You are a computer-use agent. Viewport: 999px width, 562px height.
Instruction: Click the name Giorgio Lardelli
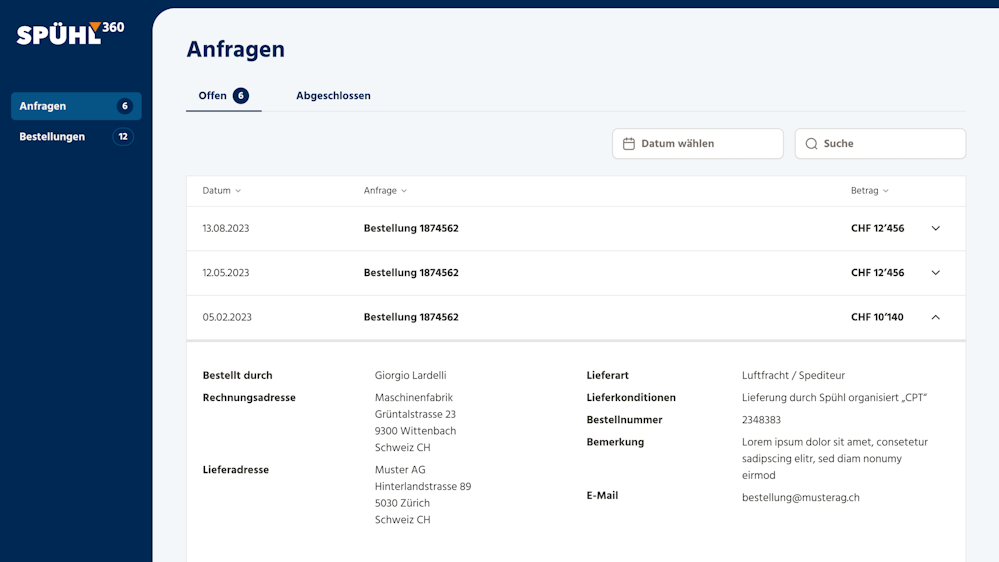410,375
